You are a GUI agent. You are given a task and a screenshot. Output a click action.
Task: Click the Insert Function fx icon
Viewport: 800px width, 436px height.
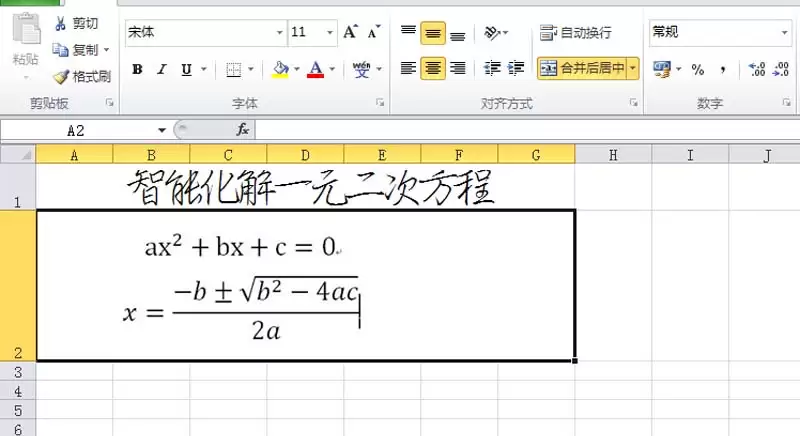click(x=242, y=130)
